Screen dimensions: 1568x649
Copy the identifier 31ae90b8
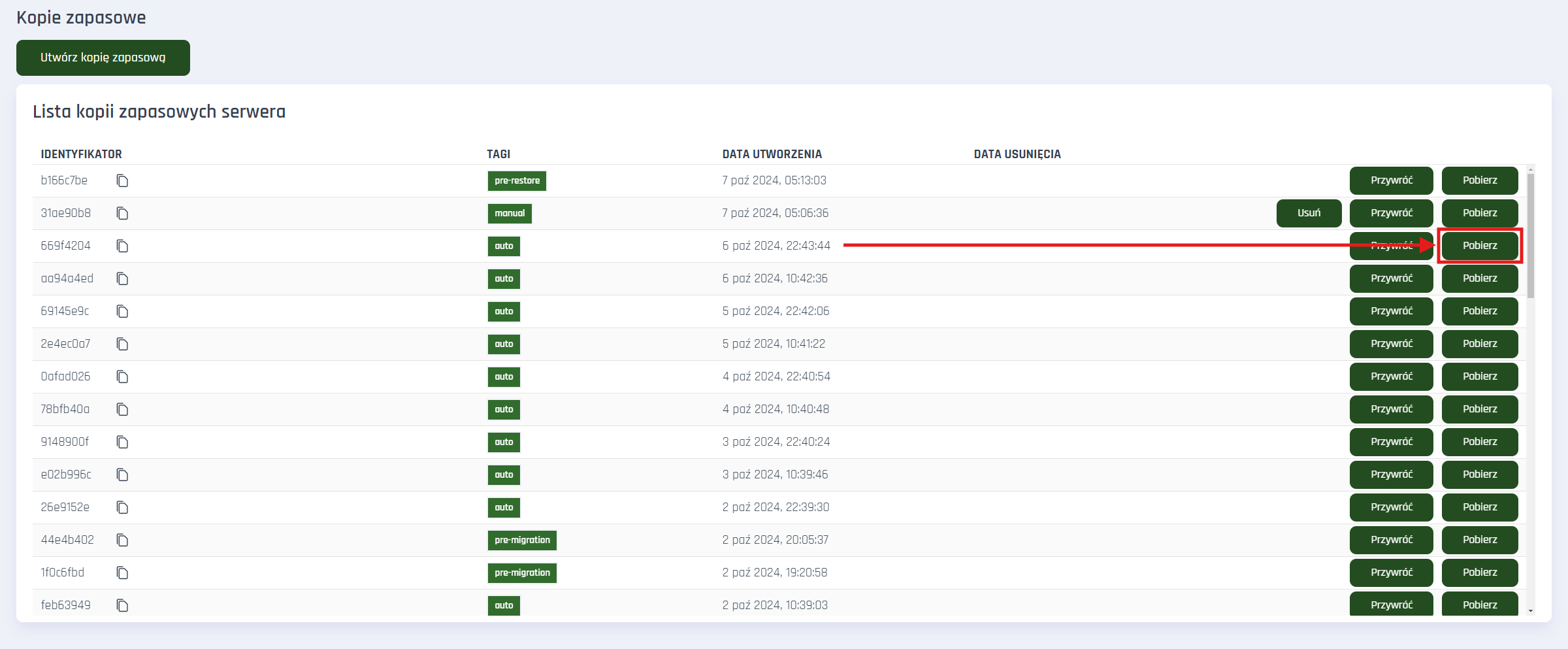[x=122, y=213]
